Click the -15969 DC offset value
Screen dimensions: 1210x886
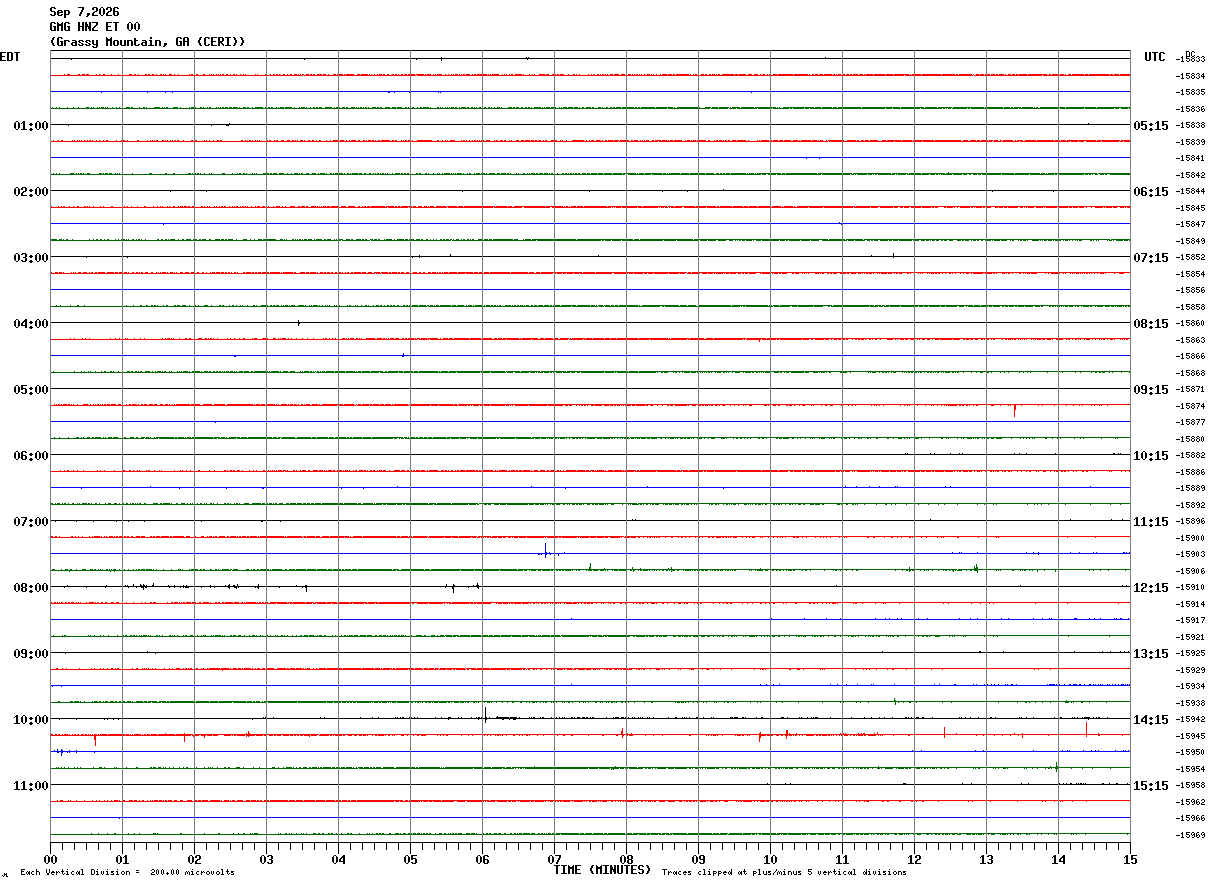(x=1191, y=835)
